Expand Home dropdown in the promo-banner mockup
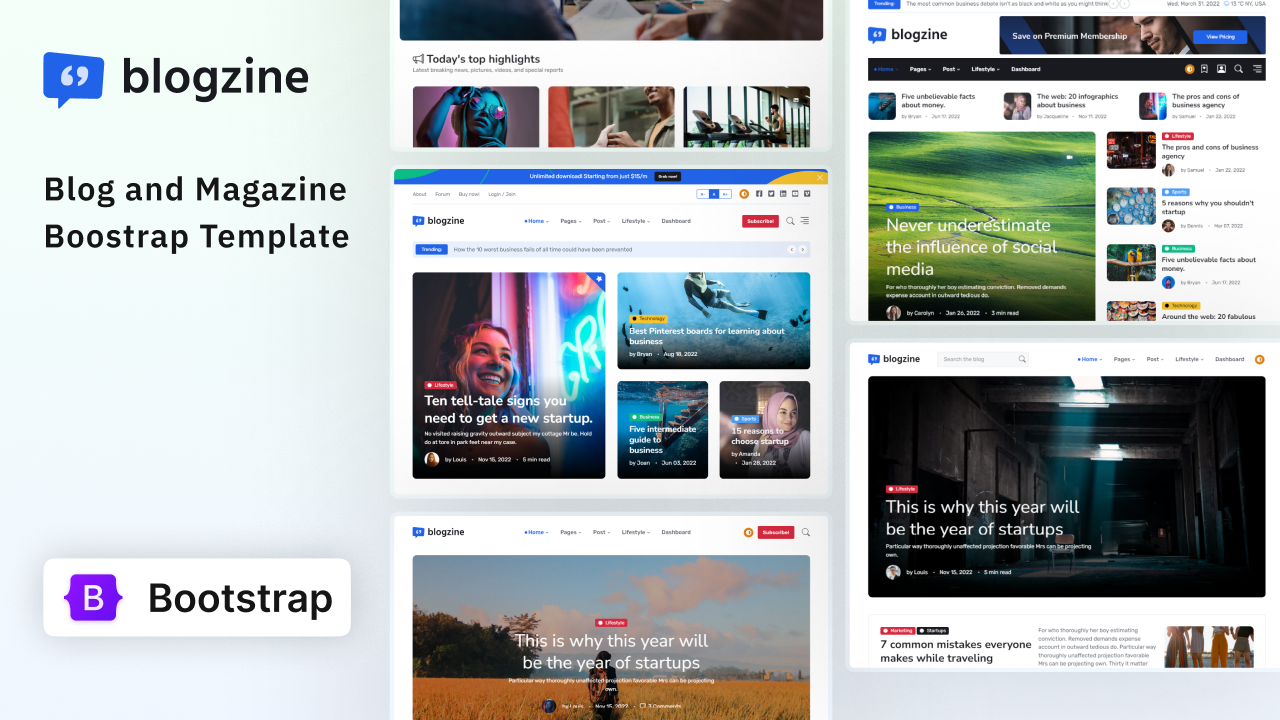The image size is (1280, 720). pos(536,221)
